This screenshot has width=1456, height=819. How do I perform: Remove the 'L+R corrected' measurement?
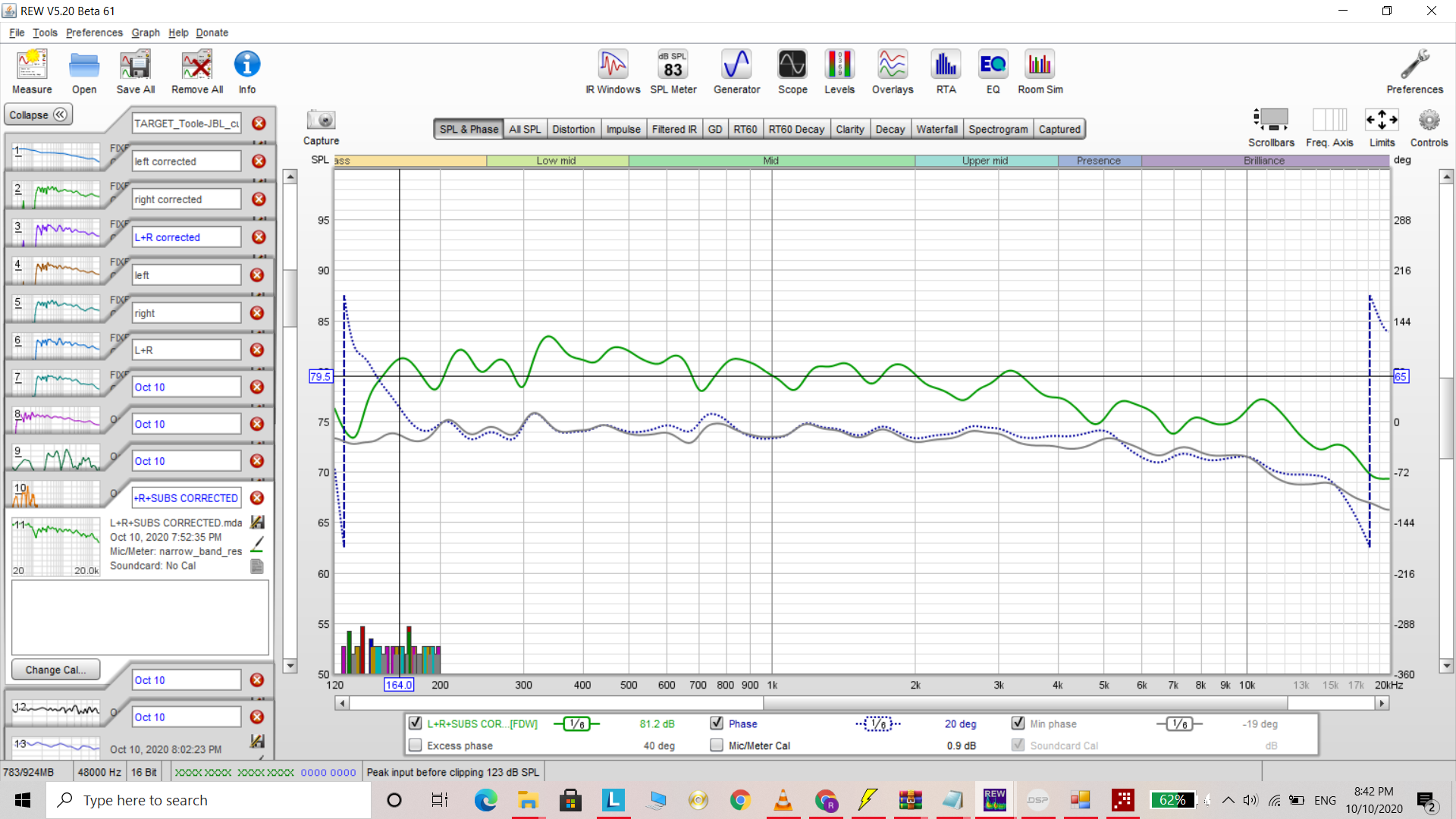tap(259, 237)
